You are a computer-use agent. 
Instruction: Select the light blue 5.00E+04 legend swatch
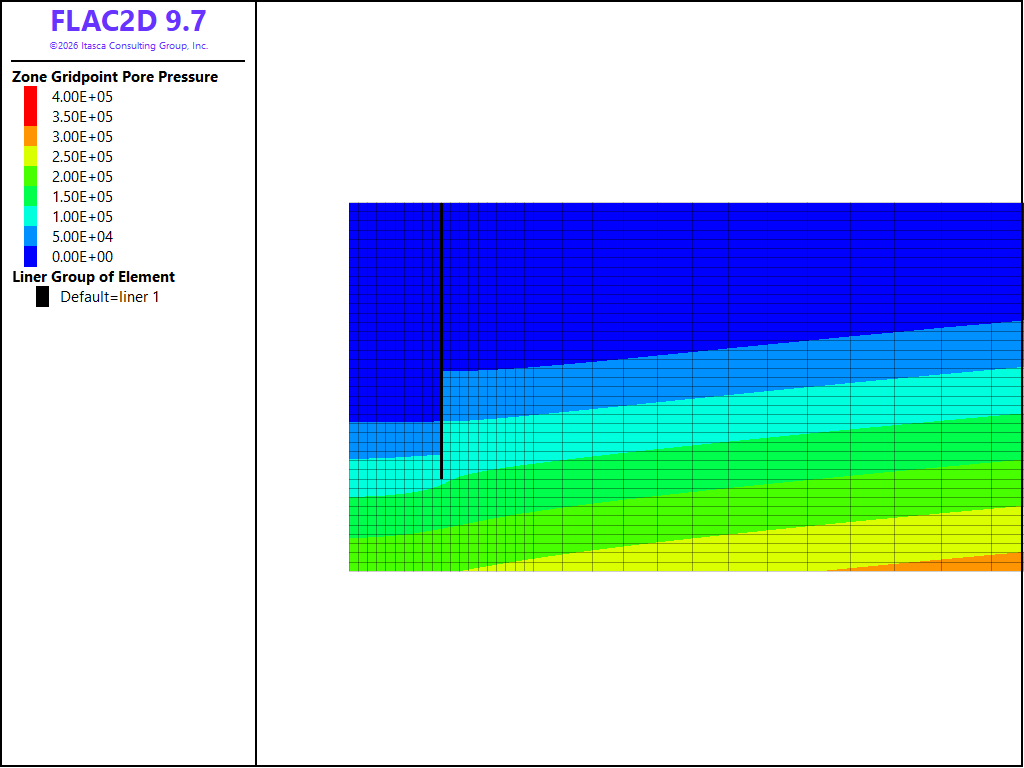30,236
